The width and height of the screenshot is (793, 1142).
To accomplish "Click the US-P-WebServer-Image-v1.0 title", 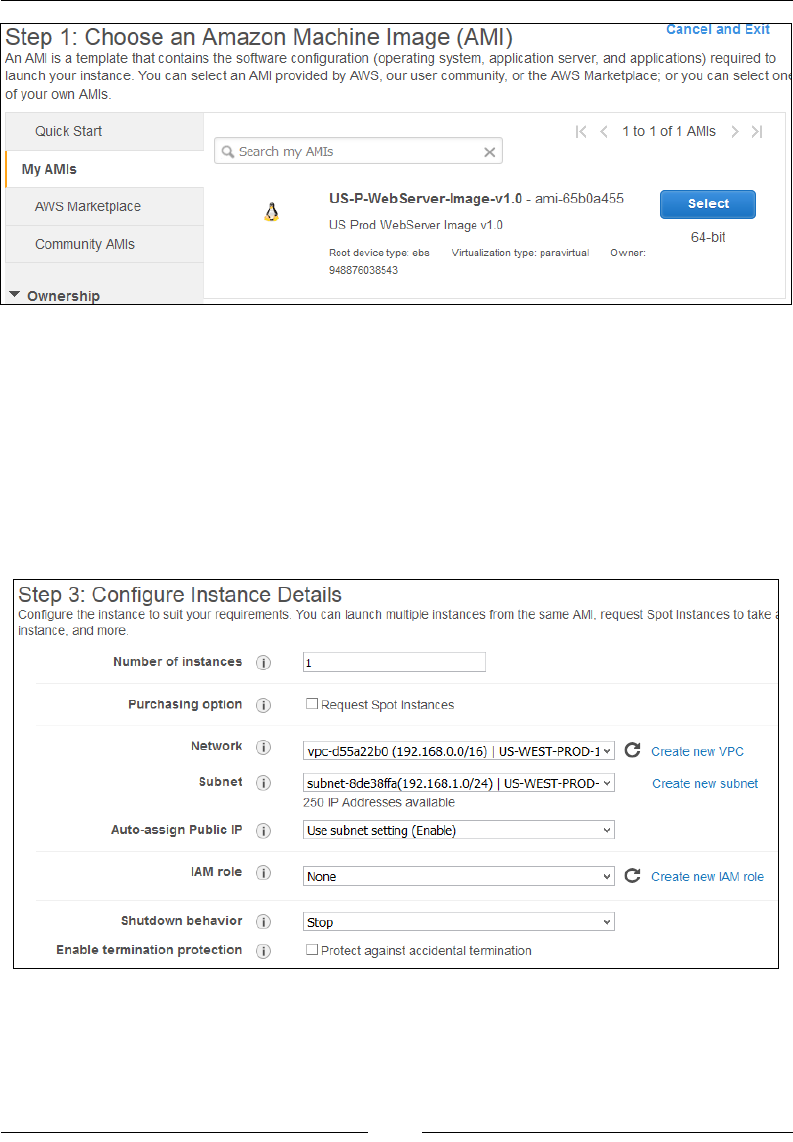I will click(425, 198).
